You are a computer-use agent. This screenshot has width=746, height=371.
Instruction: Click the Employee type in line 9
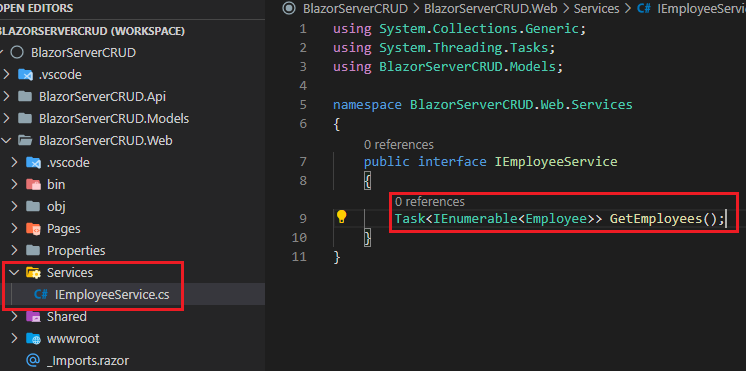[x=556, y=219]
